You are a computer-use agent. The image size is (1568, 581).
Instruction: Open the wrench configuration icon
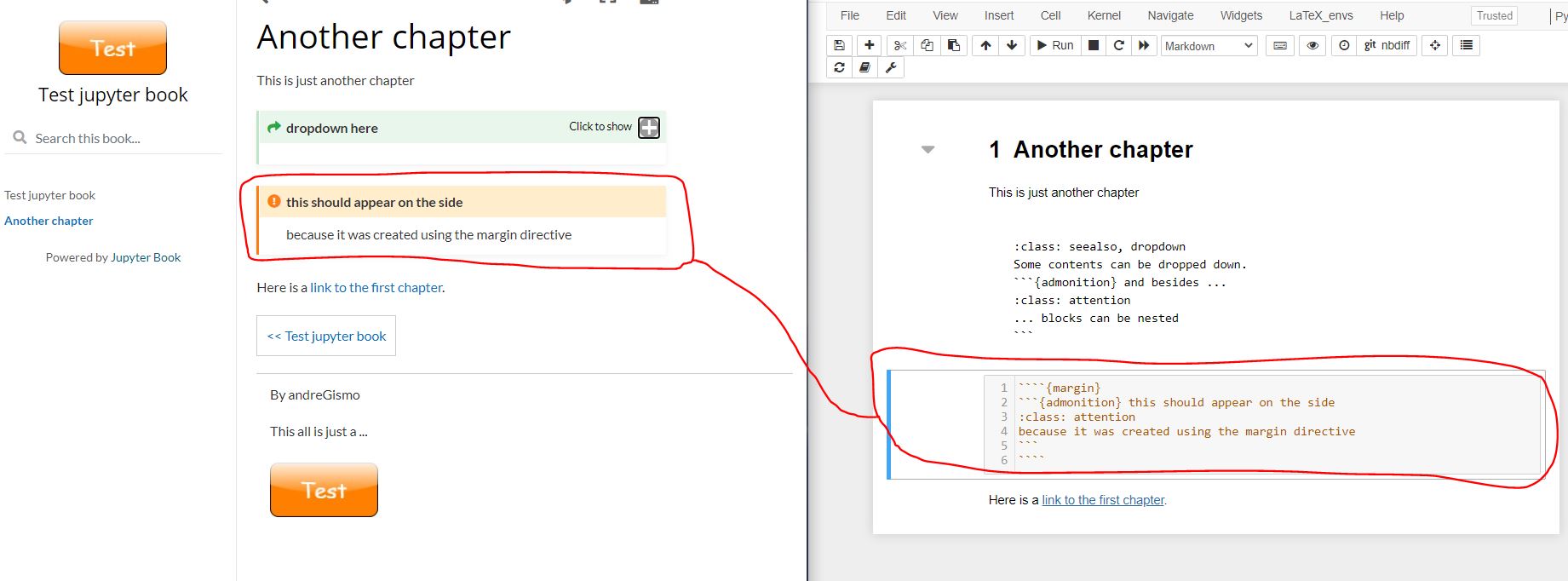tap(891, 67)
